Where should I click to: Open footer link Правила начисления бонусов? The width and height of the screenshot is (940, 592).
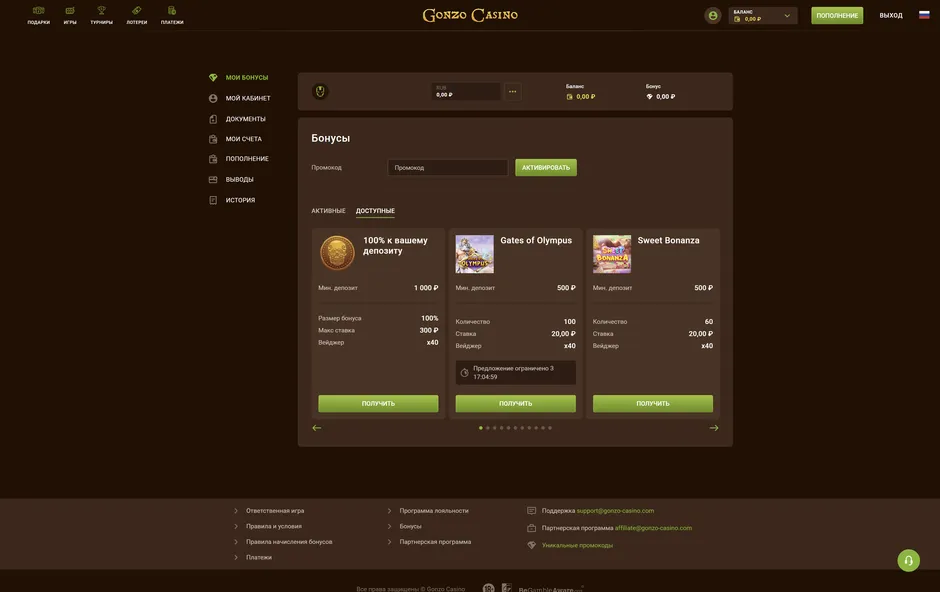click(x=289, y=542)
